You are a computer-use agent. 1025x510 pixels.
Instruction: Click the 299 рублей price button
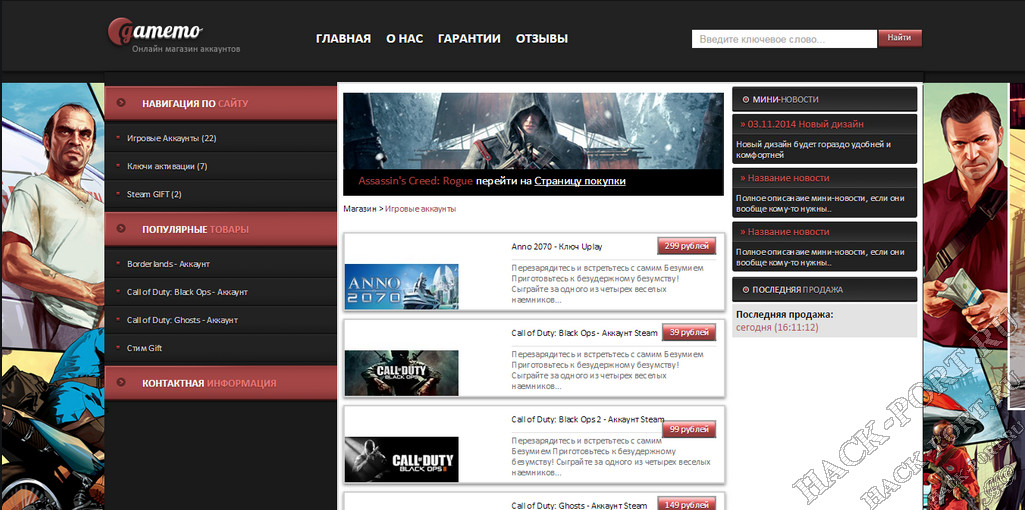[x=686, y=246]
